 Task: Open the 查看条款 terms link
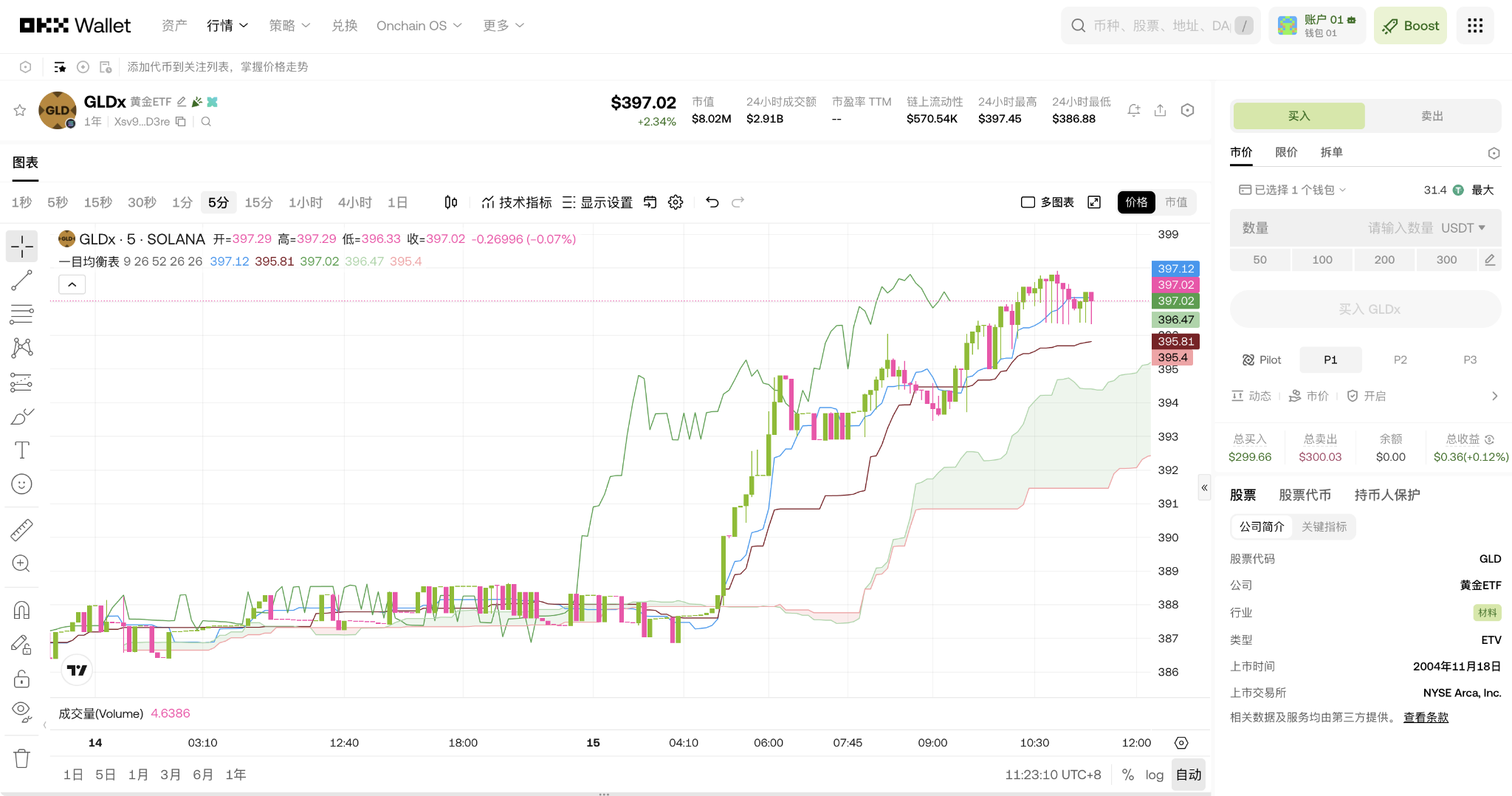pyautogui.click(x=1426, y=717)
